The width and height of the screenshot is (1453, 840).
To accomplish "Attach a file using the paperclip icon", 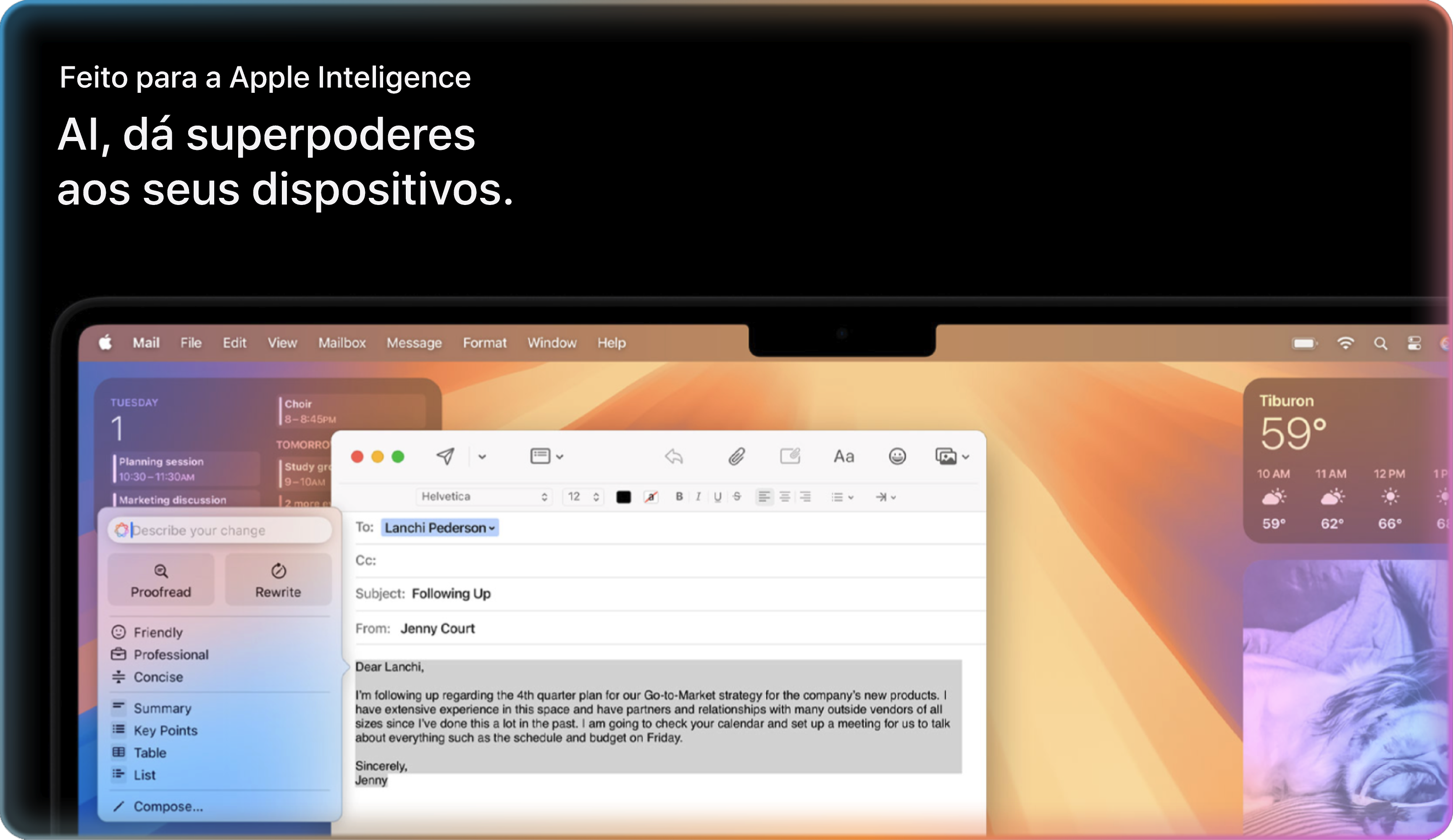I will 736,457.
